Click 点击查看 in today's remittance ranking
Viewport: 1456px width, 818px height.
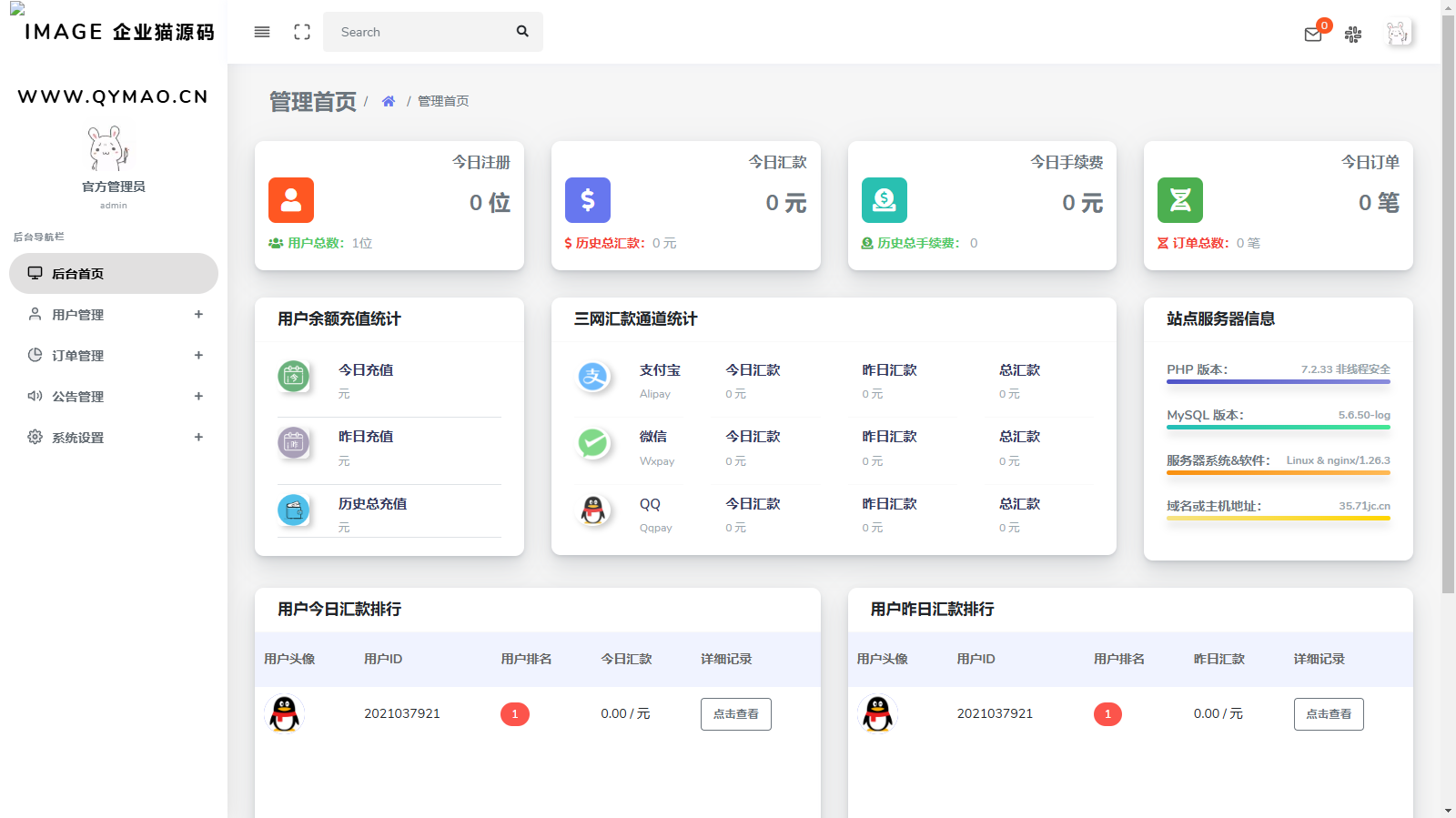[x=735, y=714]
